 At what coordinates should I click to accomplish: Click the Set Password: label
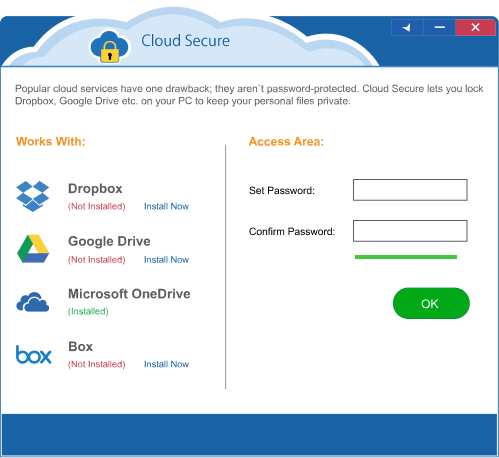(x=282, y=190)
